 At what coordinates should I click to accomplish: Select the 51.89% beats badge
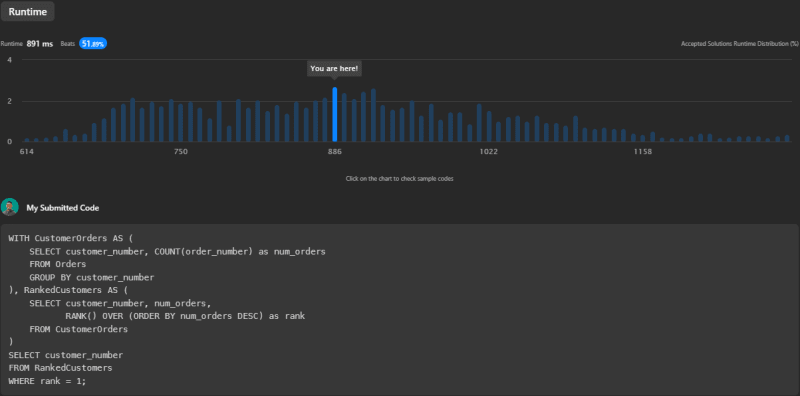click(93, 44)
